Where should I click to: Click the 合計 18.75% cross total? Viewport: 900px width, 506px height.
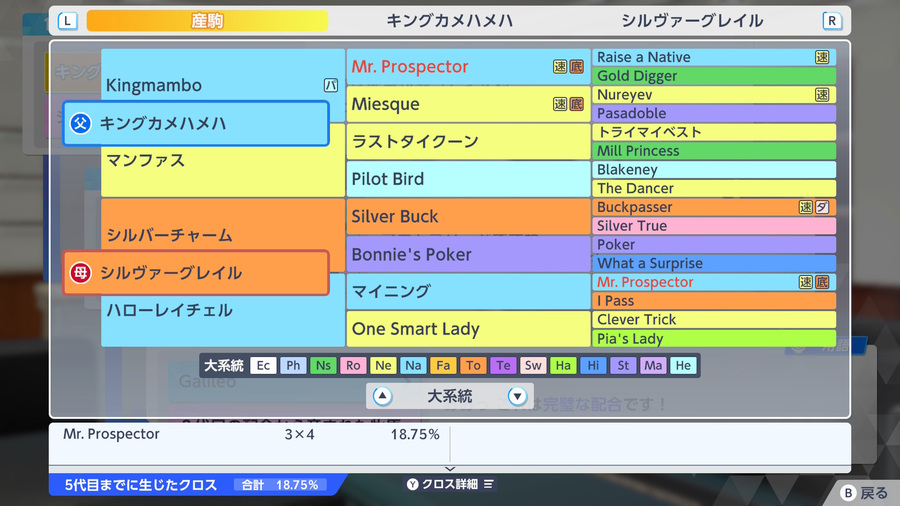tap(280, 485)
